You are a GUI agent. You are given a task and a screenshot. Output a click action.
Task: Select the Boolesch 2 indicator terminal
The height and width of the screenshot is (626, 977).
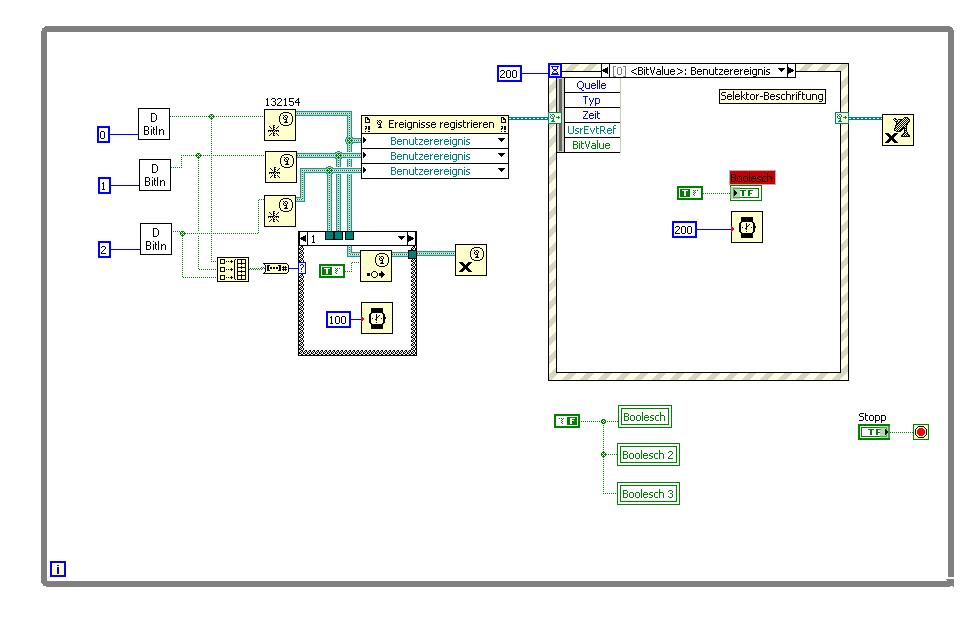pyautogui.click(x=648, y=455)
